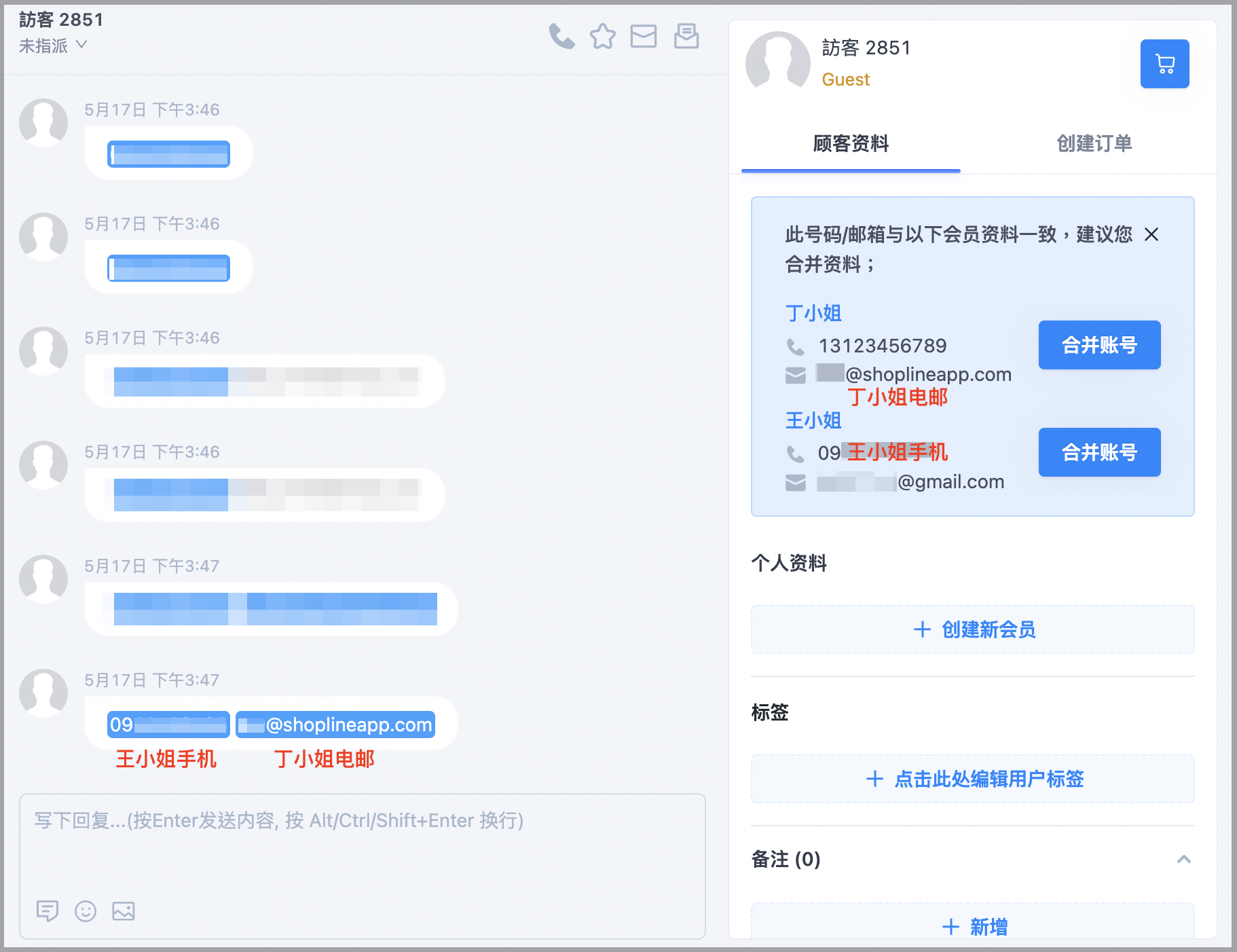Open the emoji picker

[86, 911]
